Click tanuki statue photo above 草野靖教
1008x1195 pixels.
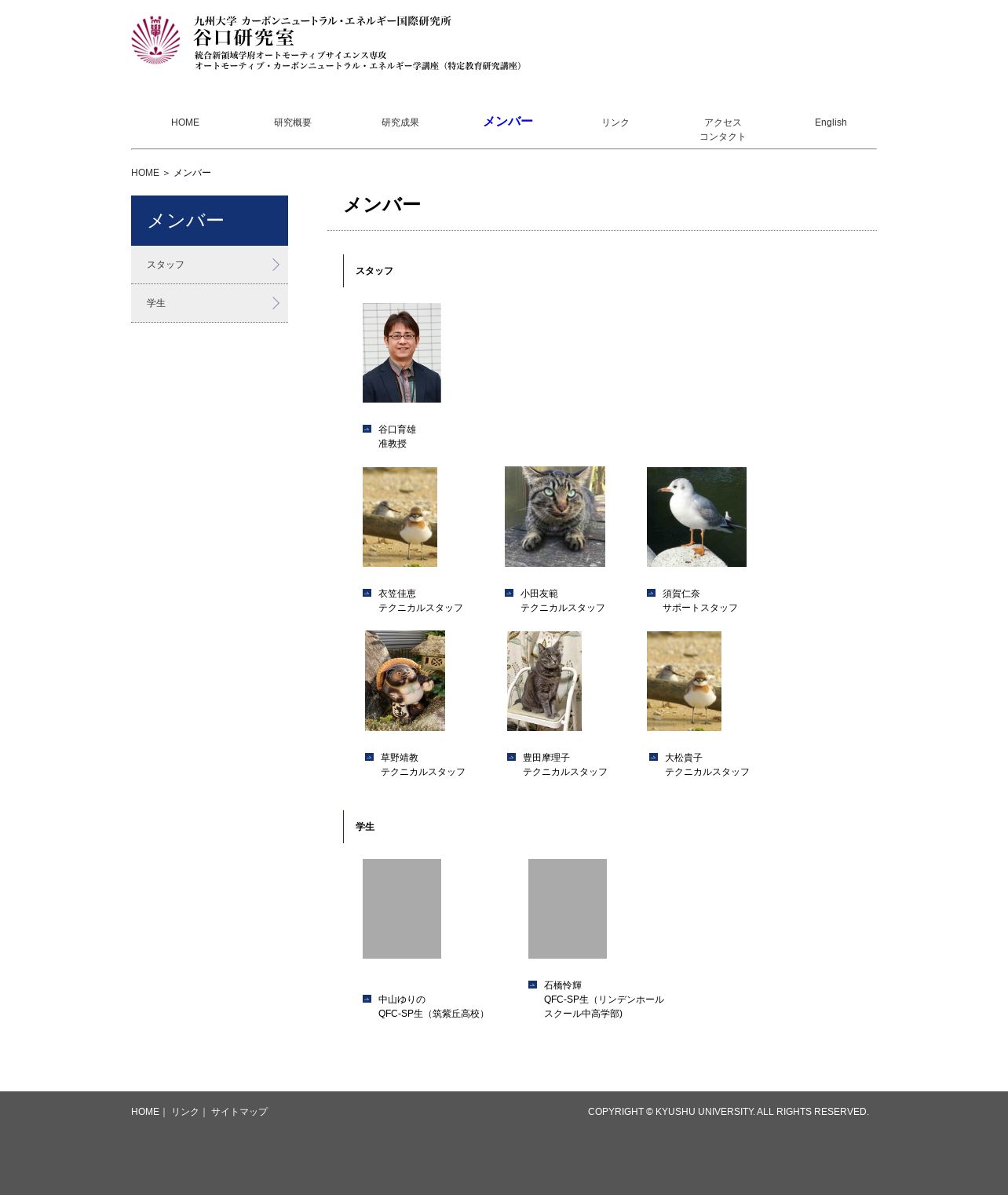click(405, 681)
